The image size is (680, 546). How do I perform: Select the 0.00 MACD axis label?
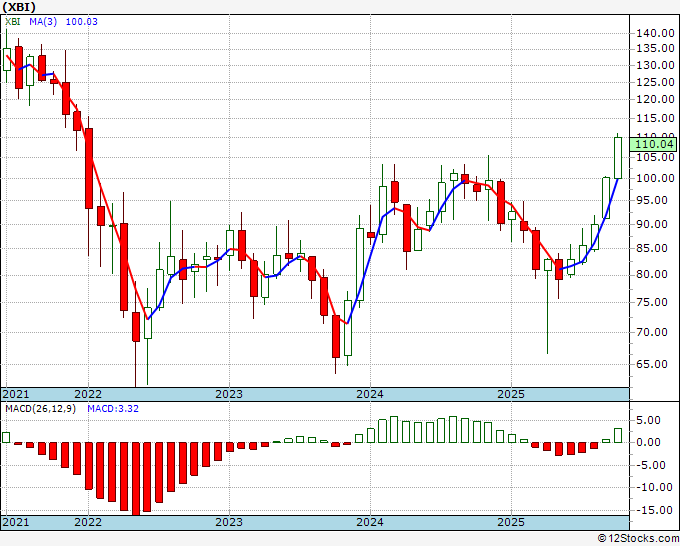tap(649, 442)
